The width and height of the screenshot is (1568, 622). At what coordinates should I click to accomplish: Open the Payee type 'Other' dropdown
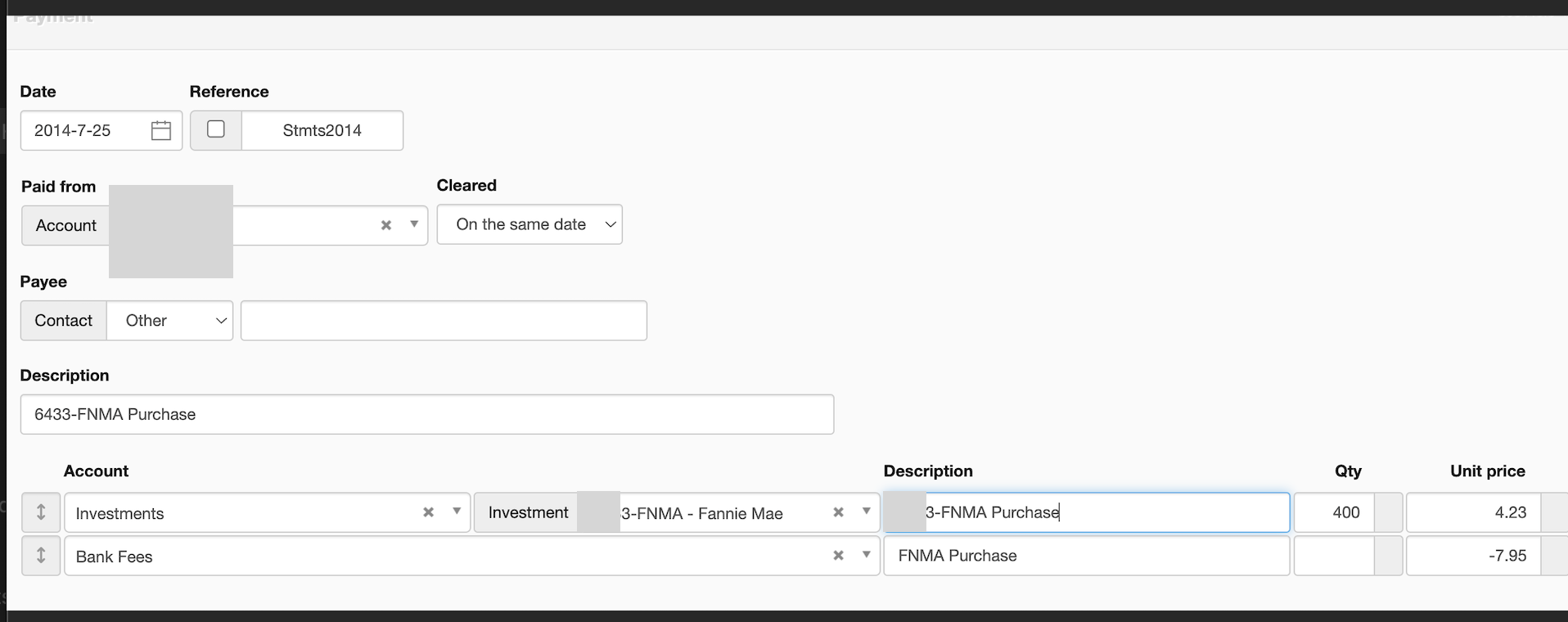point(170,321)
